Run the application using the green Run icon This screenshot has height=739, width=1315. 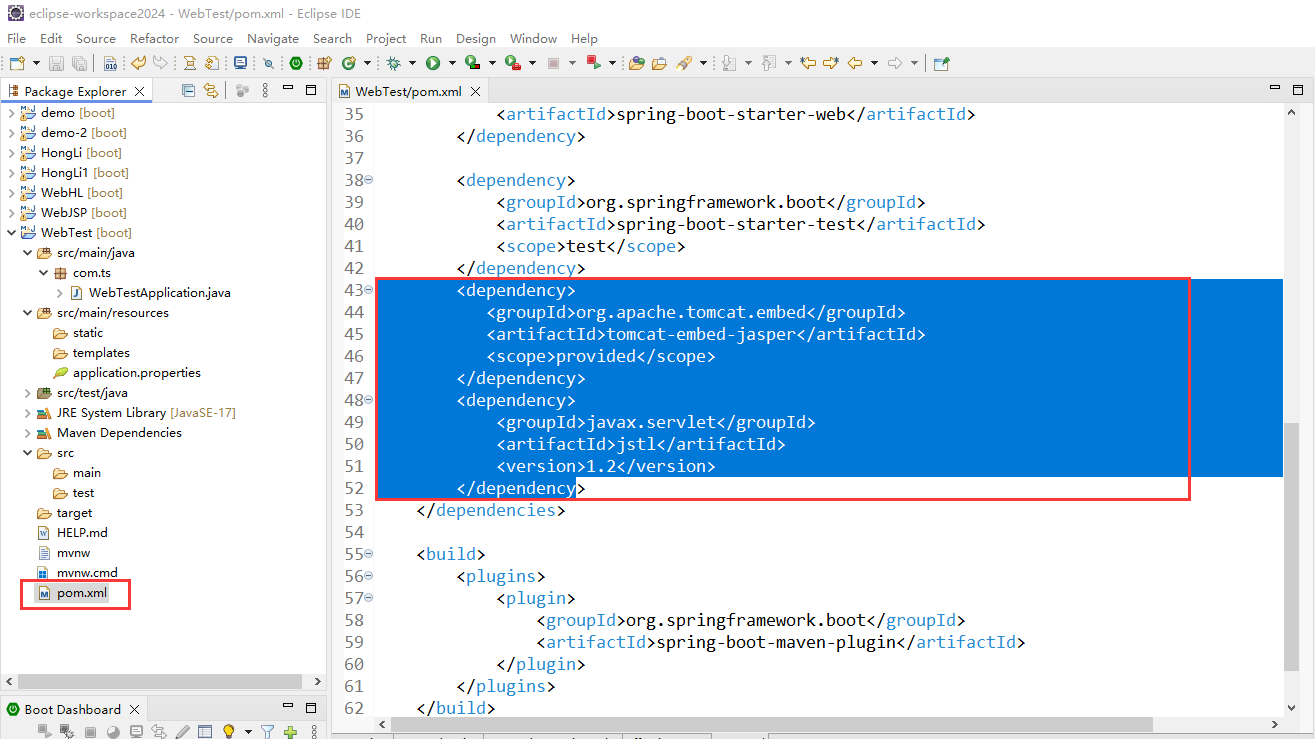pos(432,62)
